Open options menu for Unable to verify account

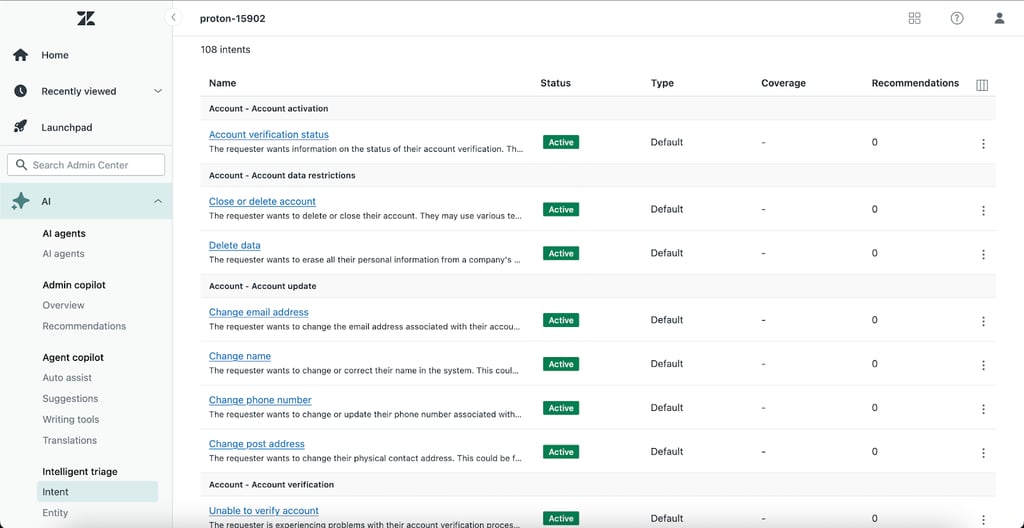pos(983,519)
